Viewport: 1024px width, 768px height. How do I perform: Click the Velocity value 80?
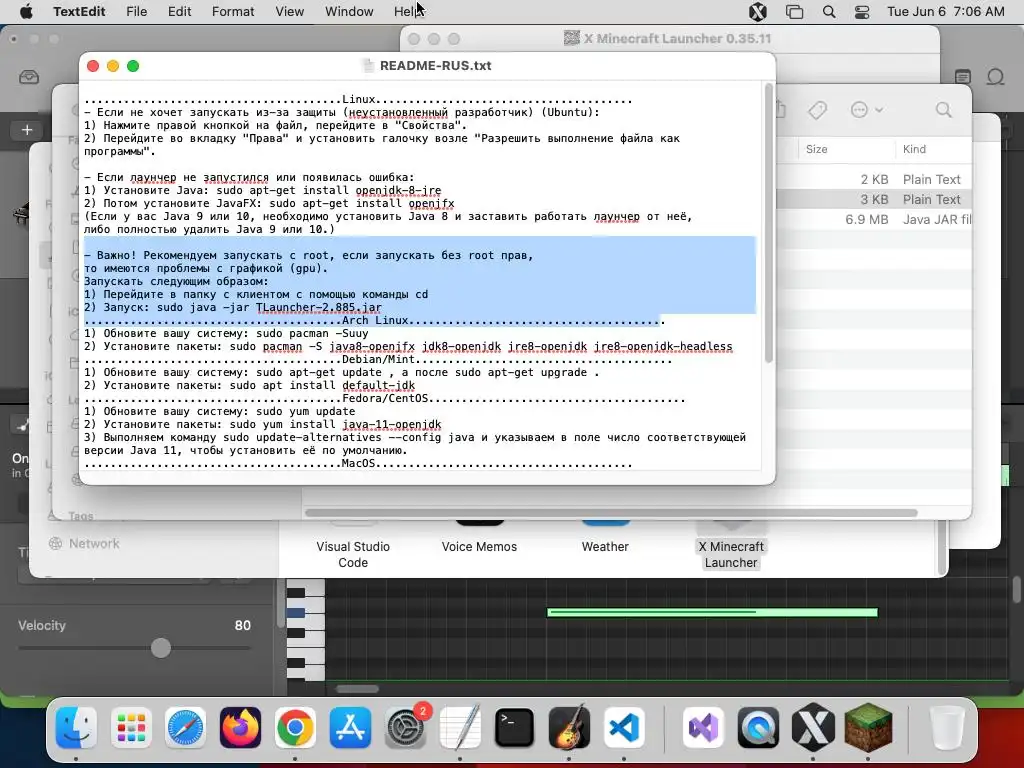tap(242, 626)
